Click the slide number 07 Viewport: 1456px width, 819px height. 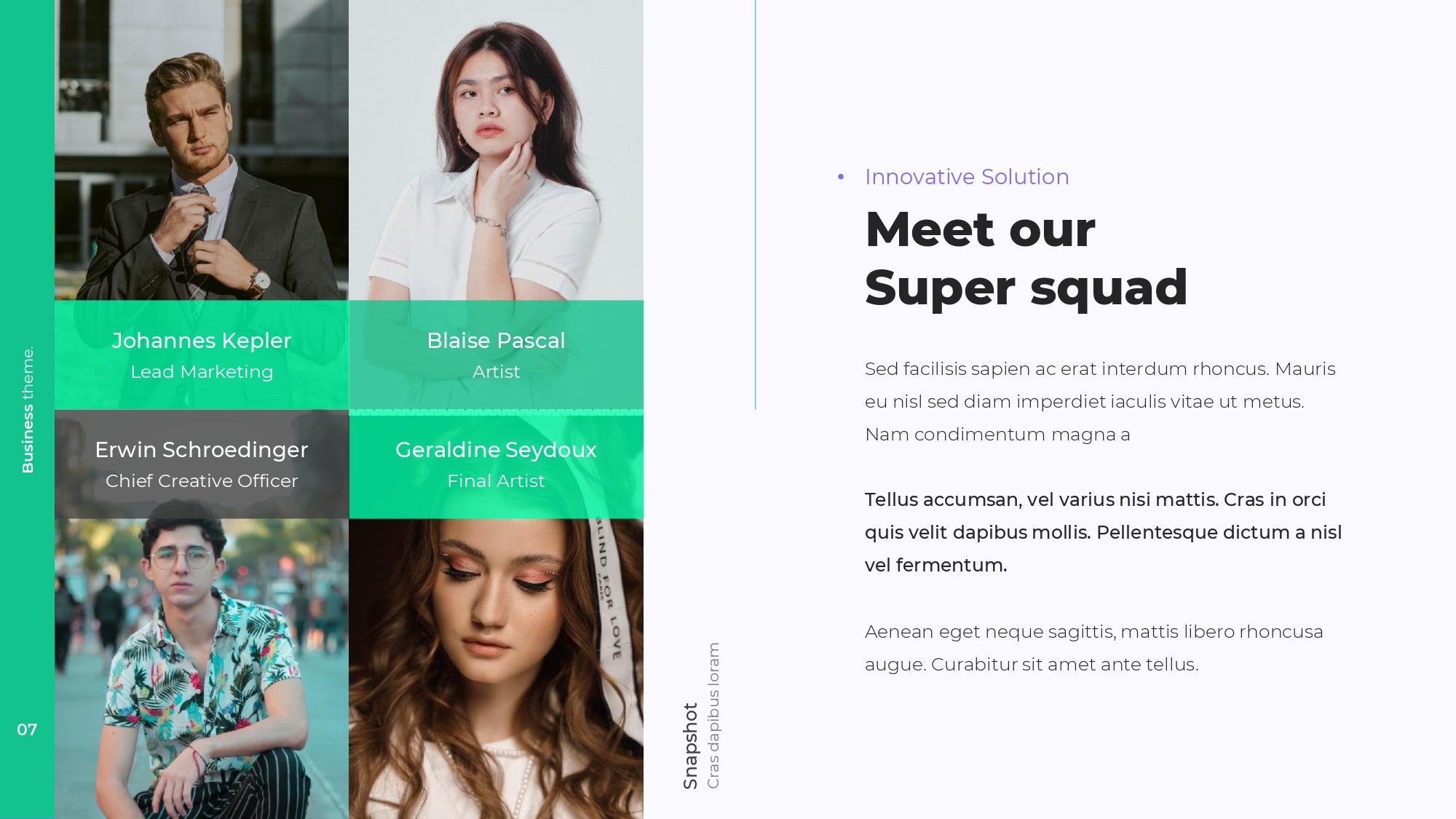[x=27, y=729]
